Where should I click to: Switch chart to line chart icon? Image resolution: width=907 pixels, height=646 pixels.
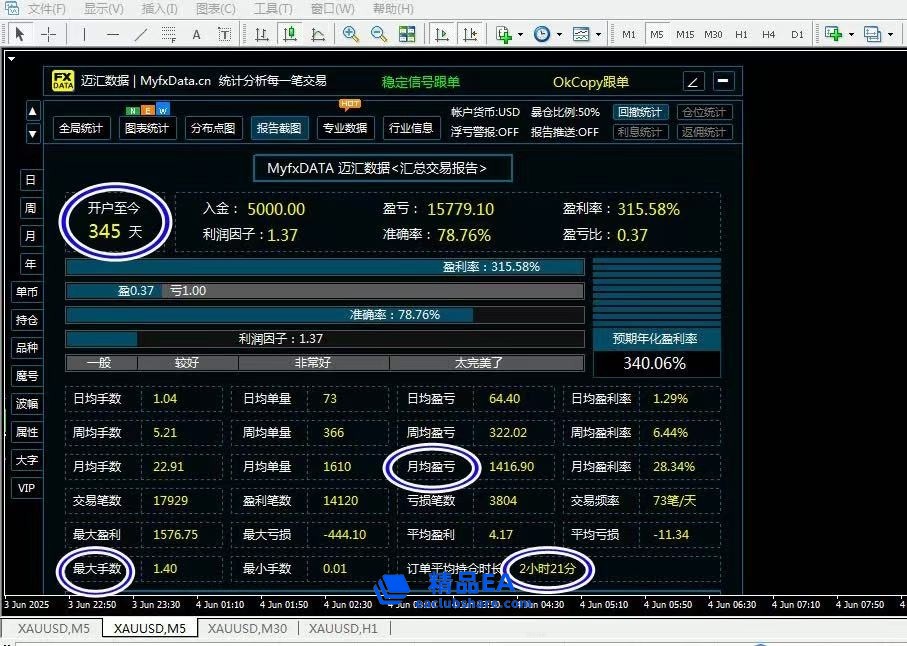(x=318, y=35)
